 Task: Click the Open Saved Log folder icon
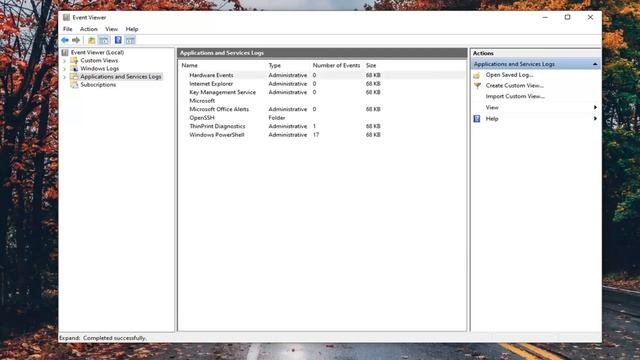tap(477, 75)
